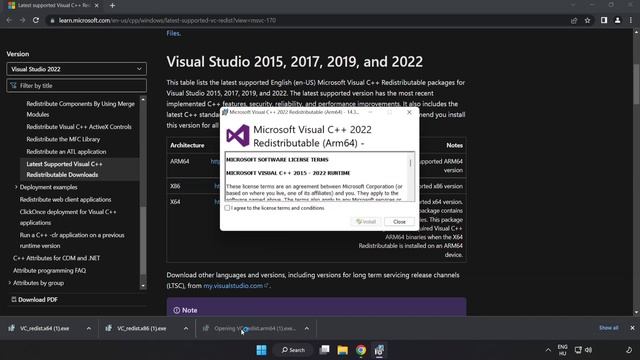Reload the page with the refresh icon
The image size is (640, 360).
36,20
